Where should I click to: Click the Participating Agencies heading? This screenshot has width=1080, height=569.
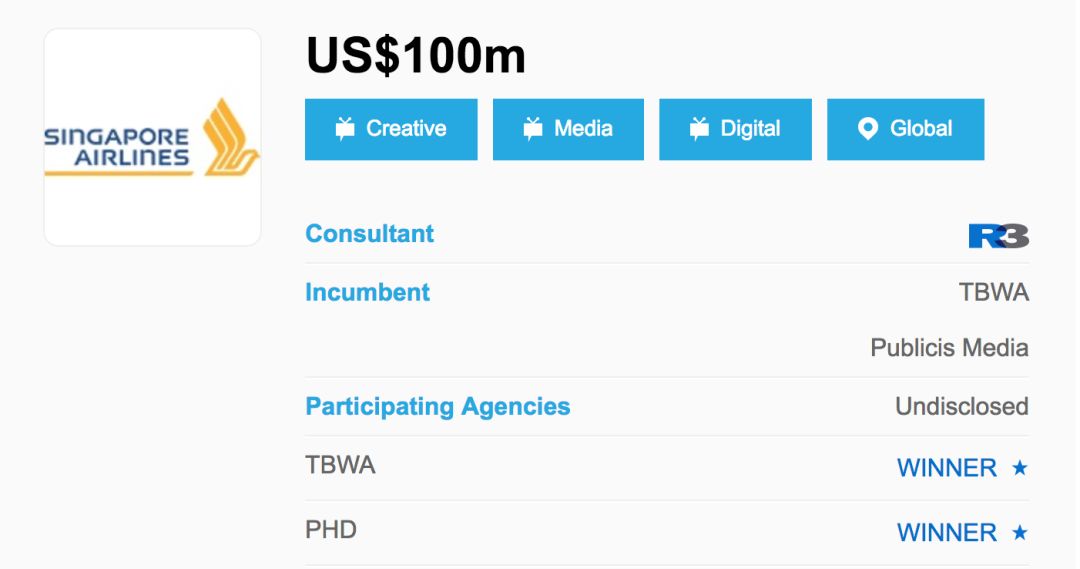pyautogui.click(x=437, y=406)
